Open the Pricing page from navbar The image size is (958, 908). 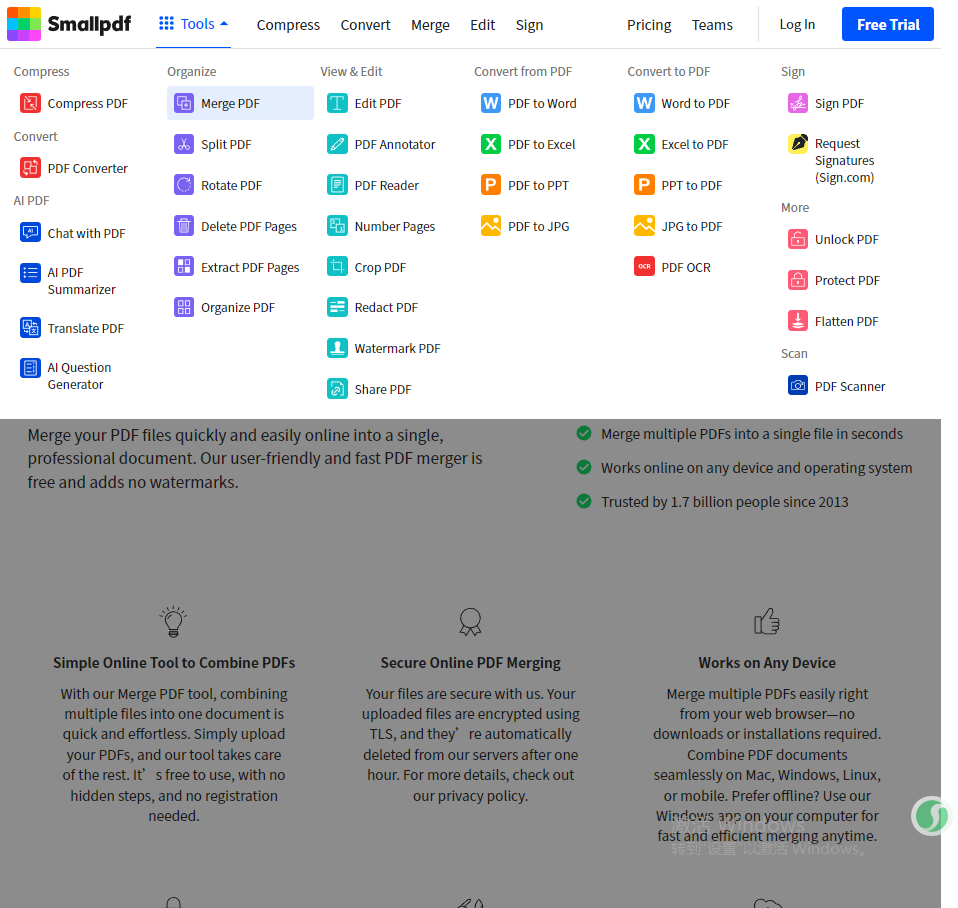click(x=649, y=25)
